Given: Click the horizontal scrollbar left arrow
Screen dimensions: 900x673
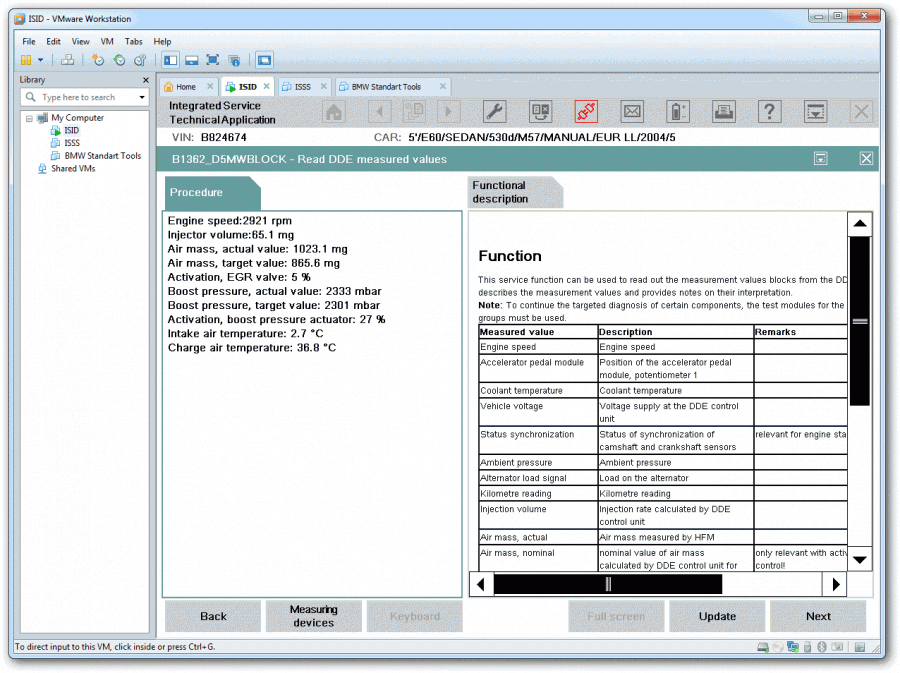Looking at the screenshot, I should [x=481, y=585].
